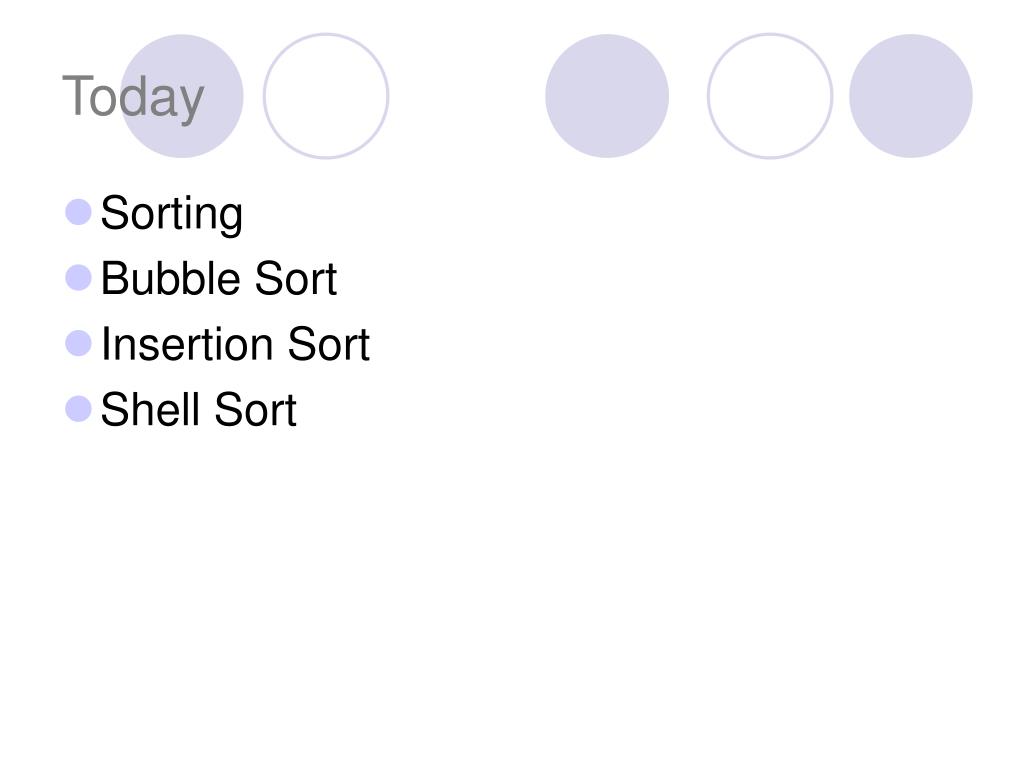Select the "Sorting" list item text
The height and width of the screenshot is (768, 1024).
point(172,214)
